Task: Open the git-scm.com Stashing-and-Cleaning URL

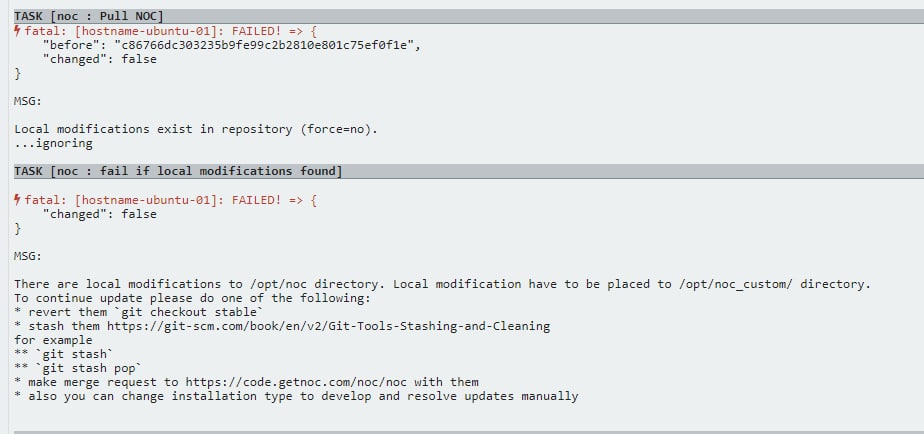Action: click(328, 326)
